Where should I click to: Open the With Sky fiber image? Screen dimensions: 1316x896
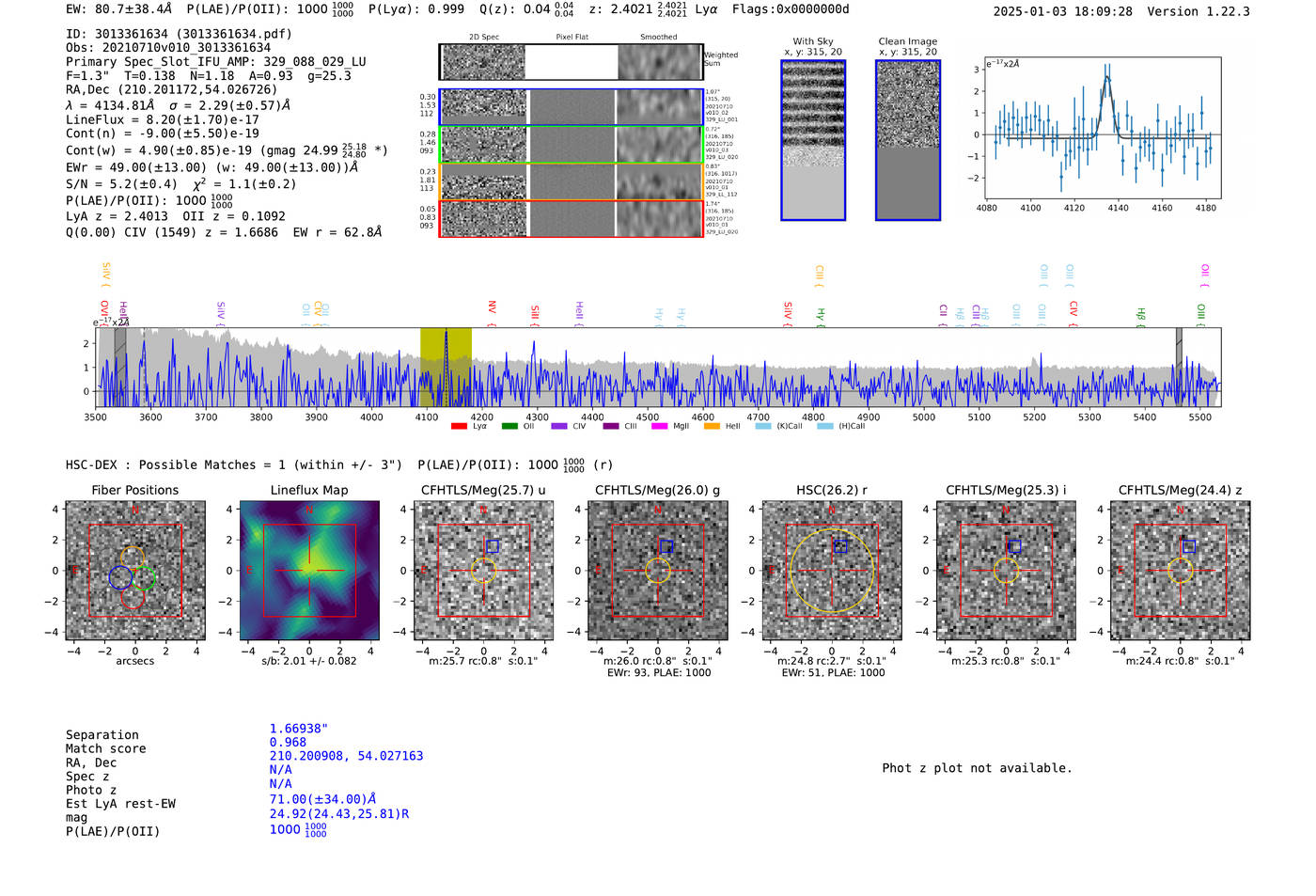coord(813,140)
